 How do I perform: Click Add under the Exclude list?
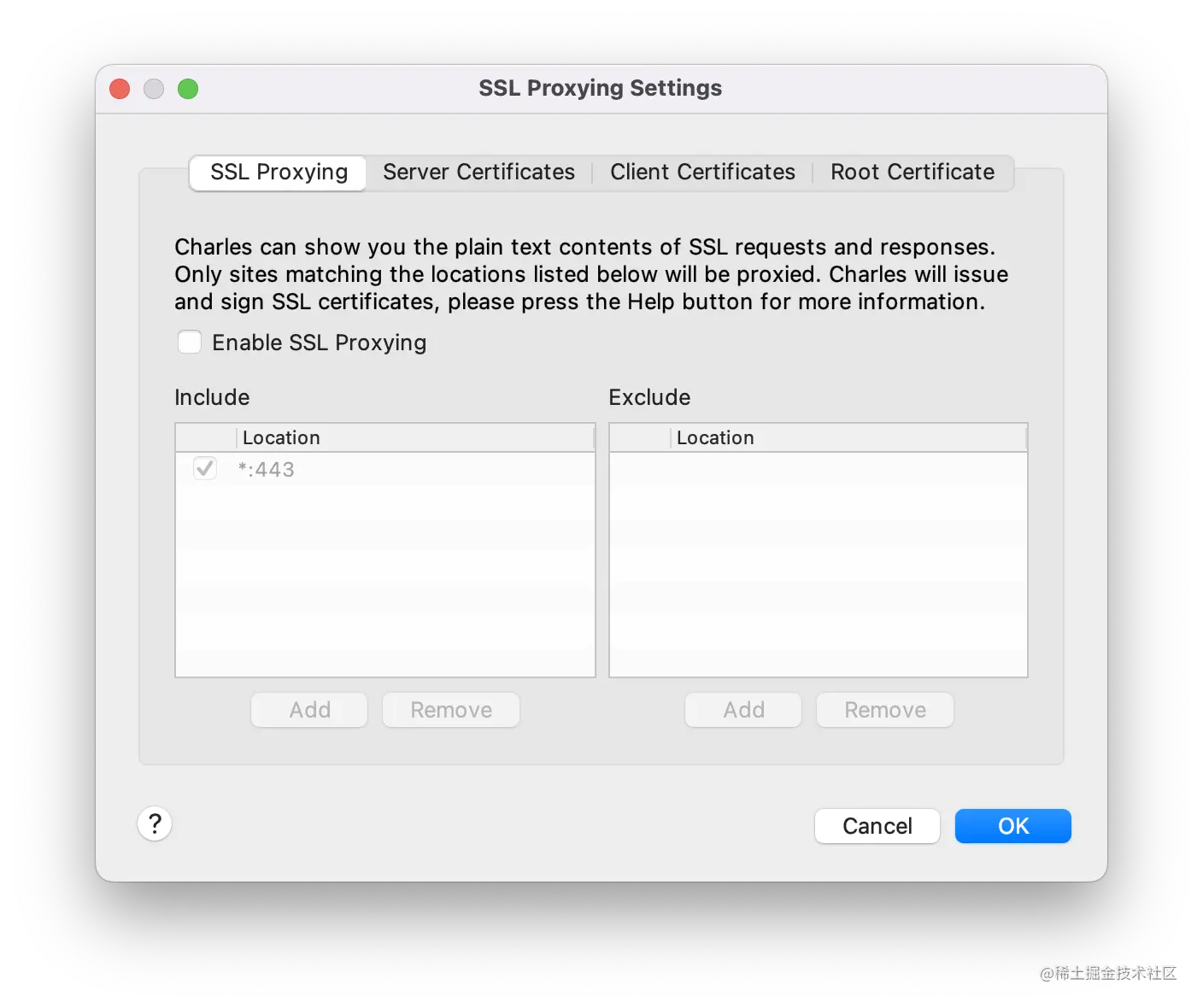[x=743, y=710]
